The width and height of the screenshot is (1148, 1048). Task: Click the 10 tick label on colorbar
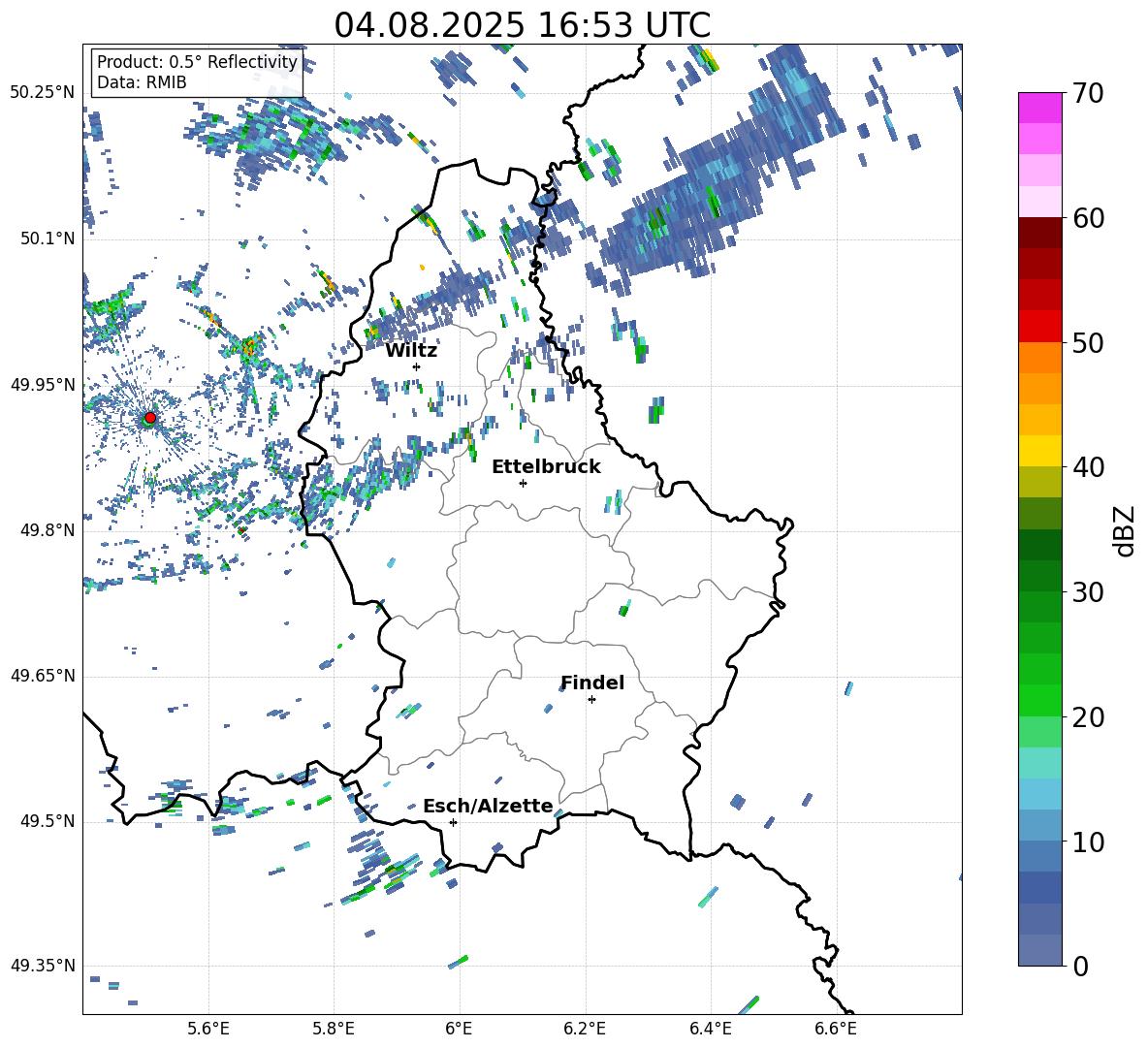(x=1088, y=842)
